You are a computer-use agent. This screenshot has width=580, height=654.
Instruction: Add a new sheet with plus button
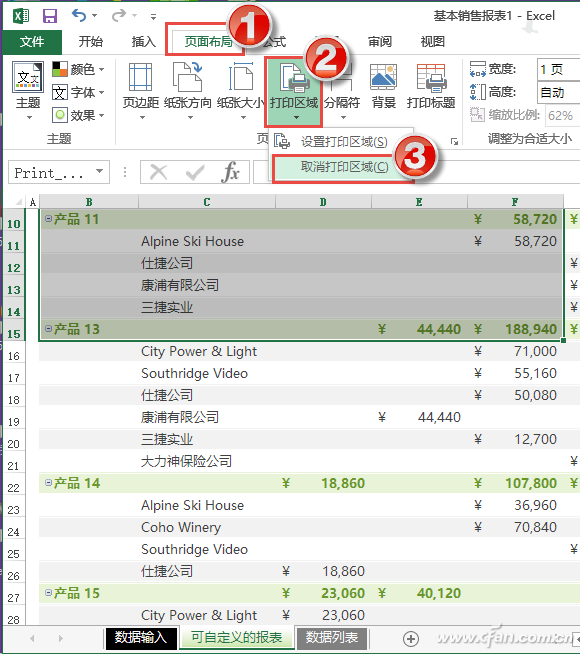[x=411, y=639]
